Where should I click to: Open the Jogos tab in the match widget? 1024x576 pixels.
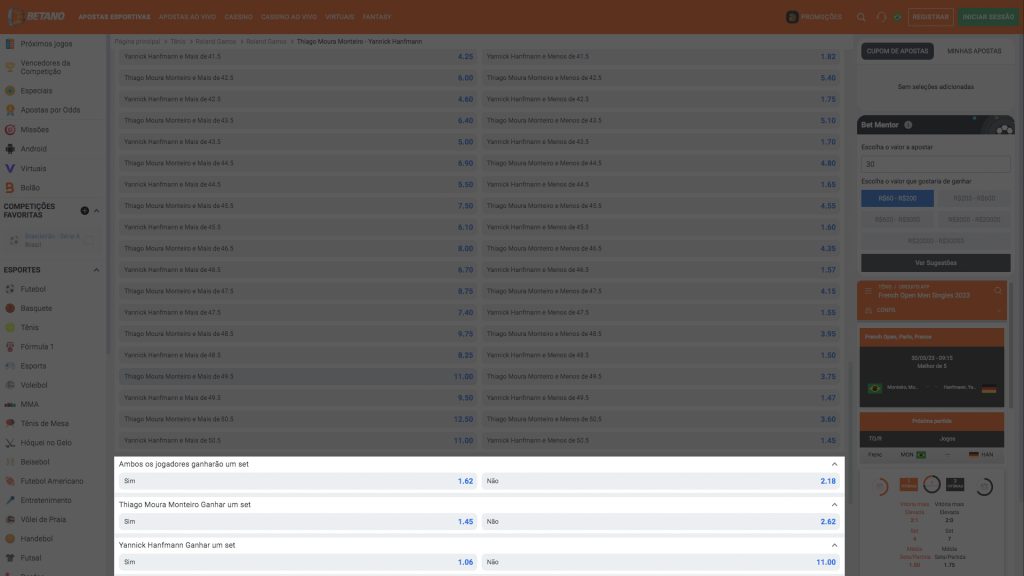click(x=947, y=439)
